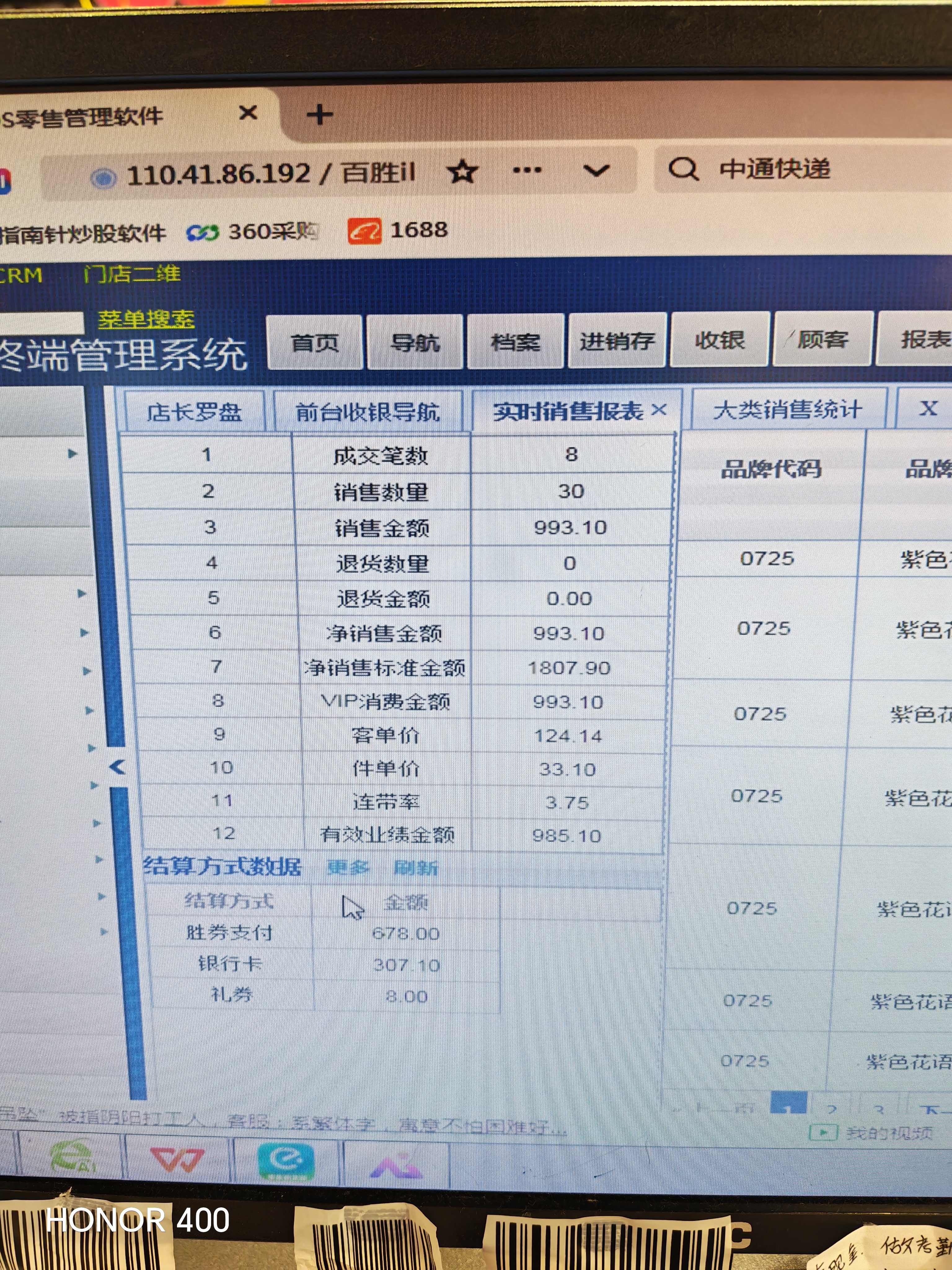Viewport: 952px width, 1270px height.
Task: Click 更多 next to 结算方式数据
Action: [x=348, y=867]
